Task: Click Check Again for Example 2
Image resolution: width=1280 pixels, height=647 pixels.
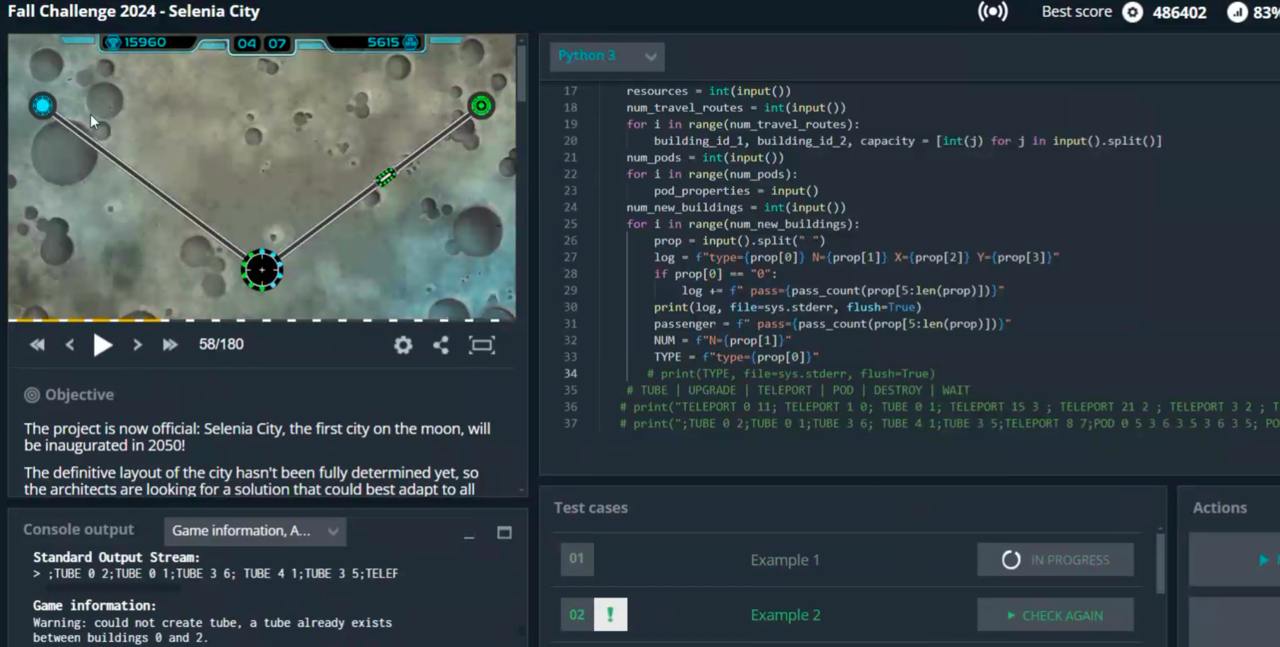Action: [x=1055, y=615]
